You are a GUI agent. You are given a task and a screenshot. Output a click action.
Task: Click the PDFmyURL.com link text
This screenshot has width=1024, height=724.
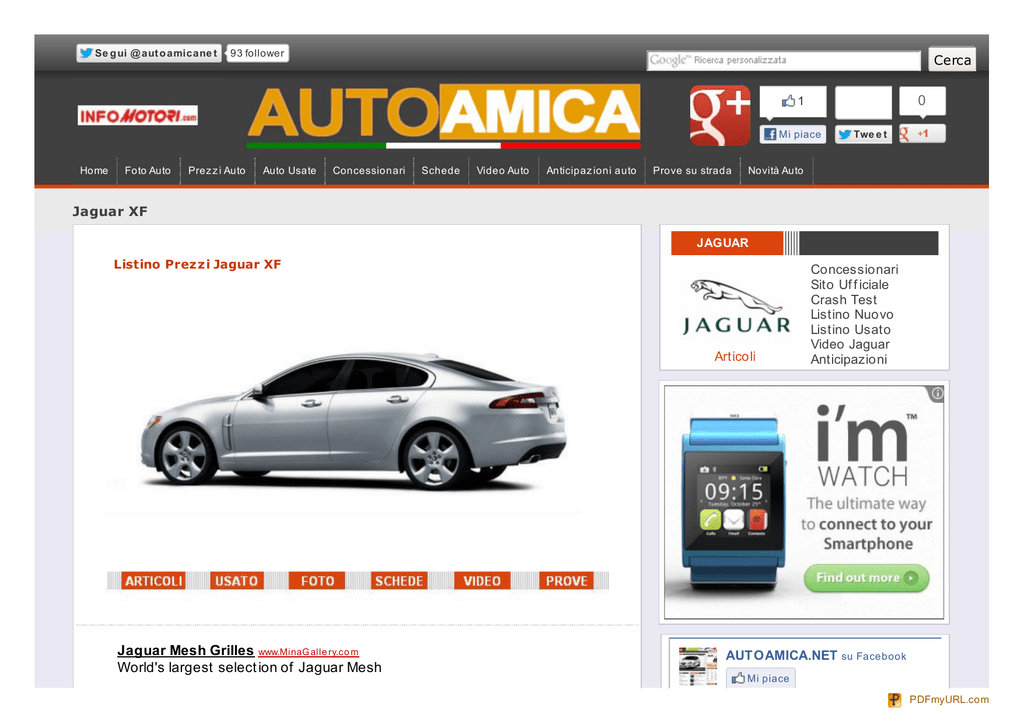pyautogui.click(x=949, y=700)
